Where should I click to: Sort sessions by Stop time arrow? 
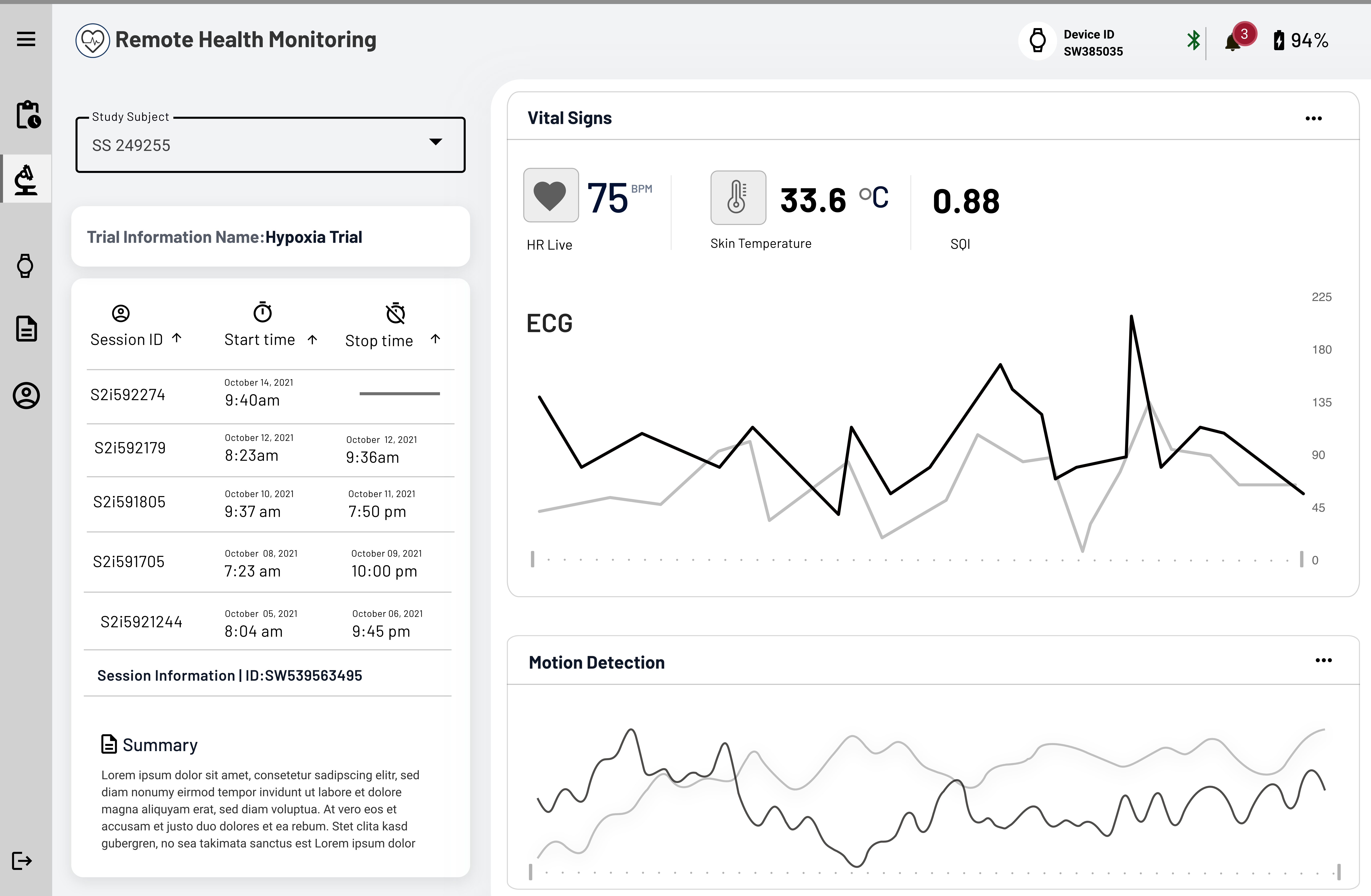[436, 339]
